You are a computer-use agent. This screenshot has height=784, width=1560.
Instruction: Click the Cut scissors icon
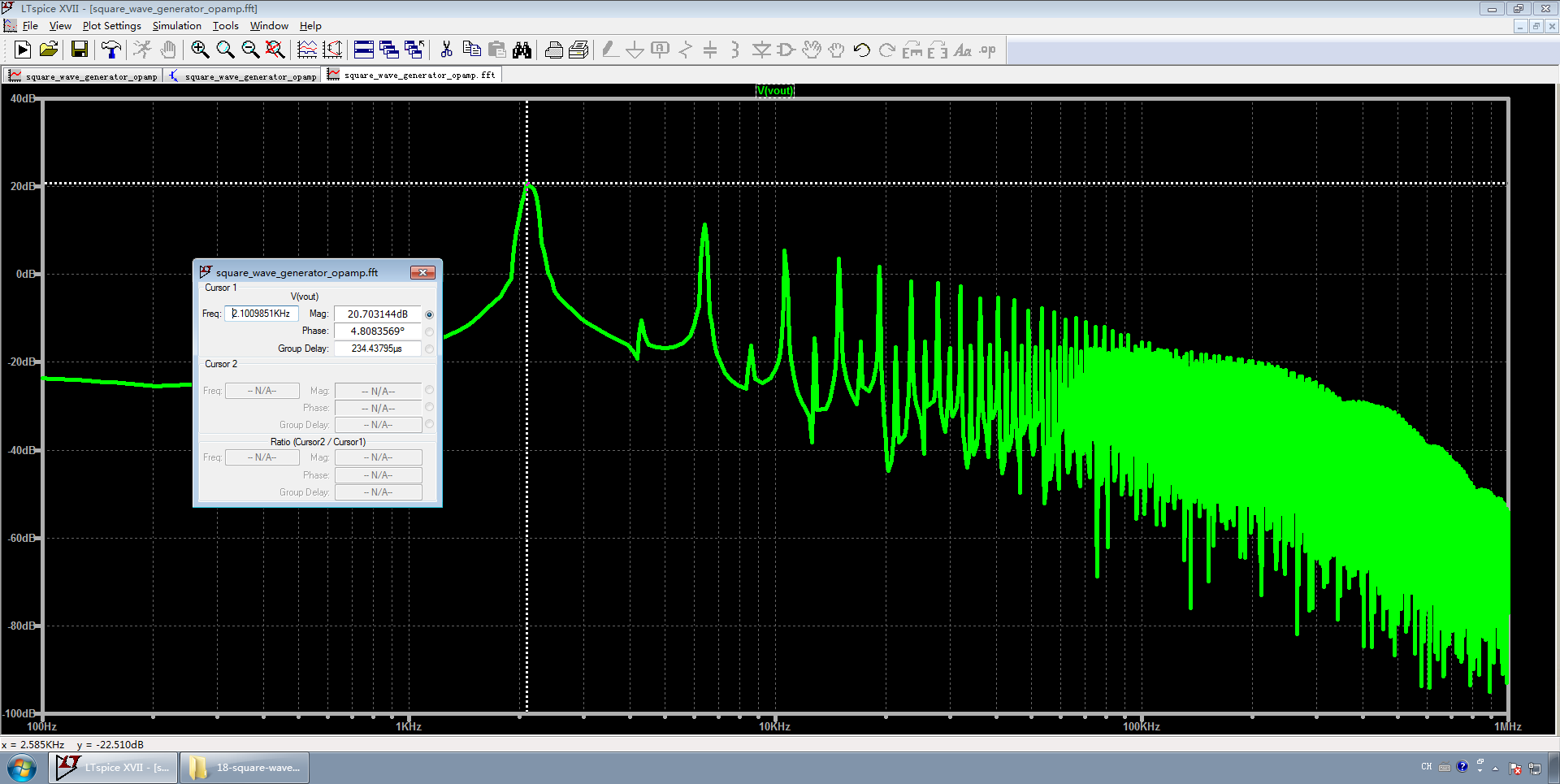[446, 50]
